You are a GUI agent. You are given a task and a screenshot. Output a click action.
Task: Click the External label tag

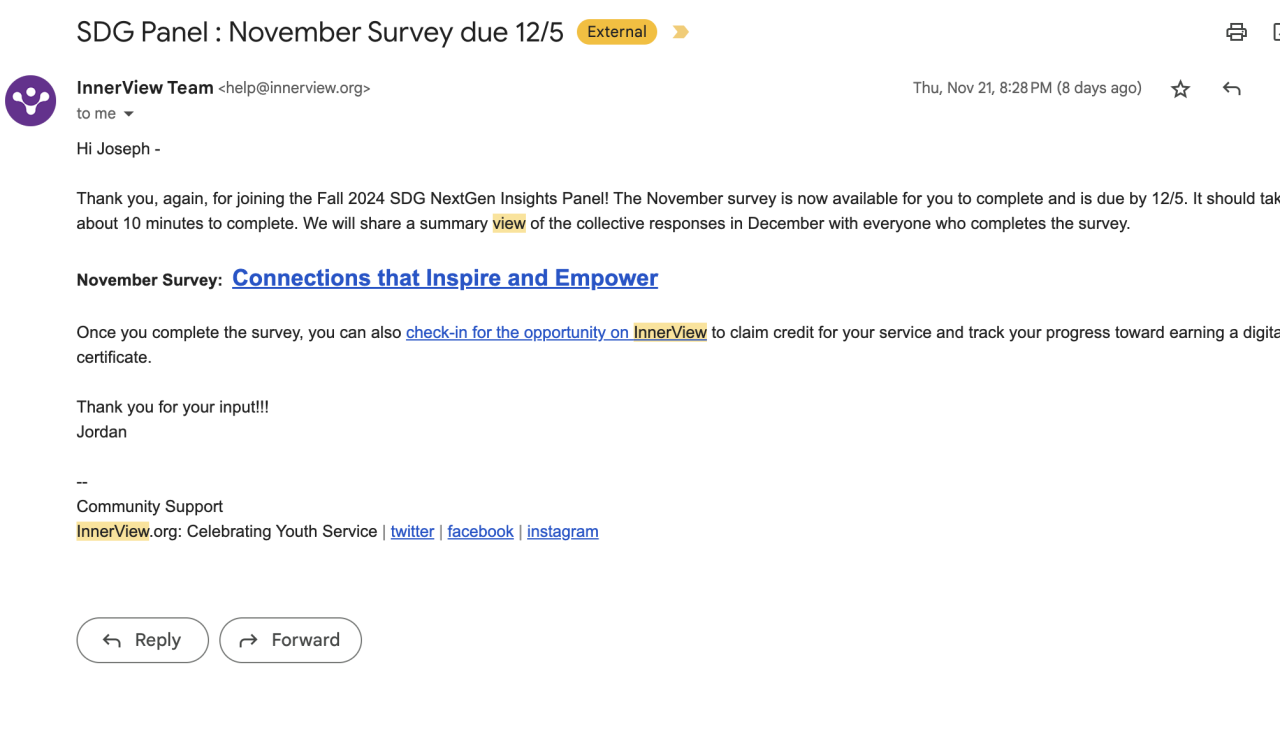click(x=616, y=32)
